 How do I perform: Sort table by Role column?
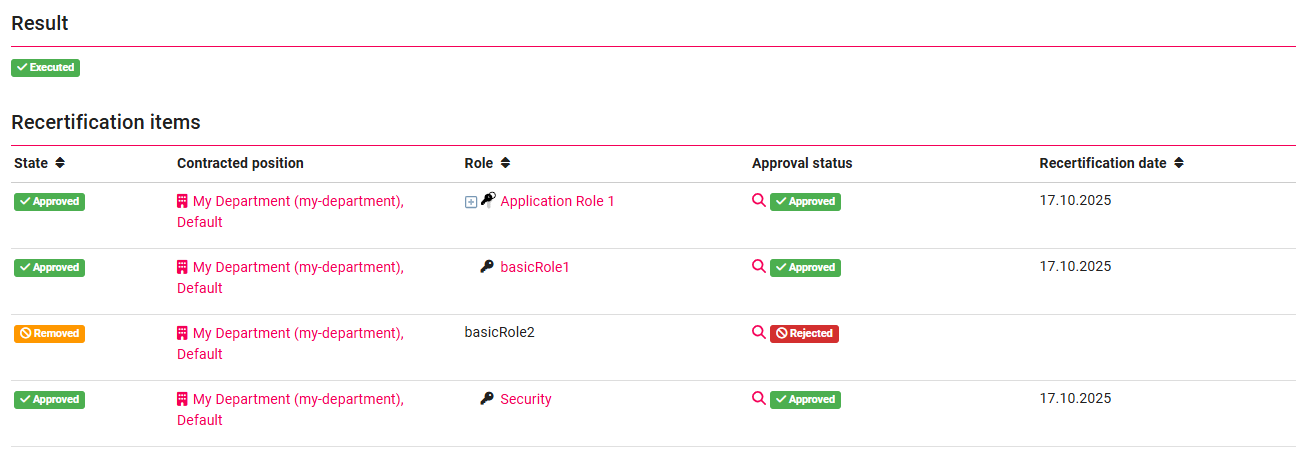(505, 163)
